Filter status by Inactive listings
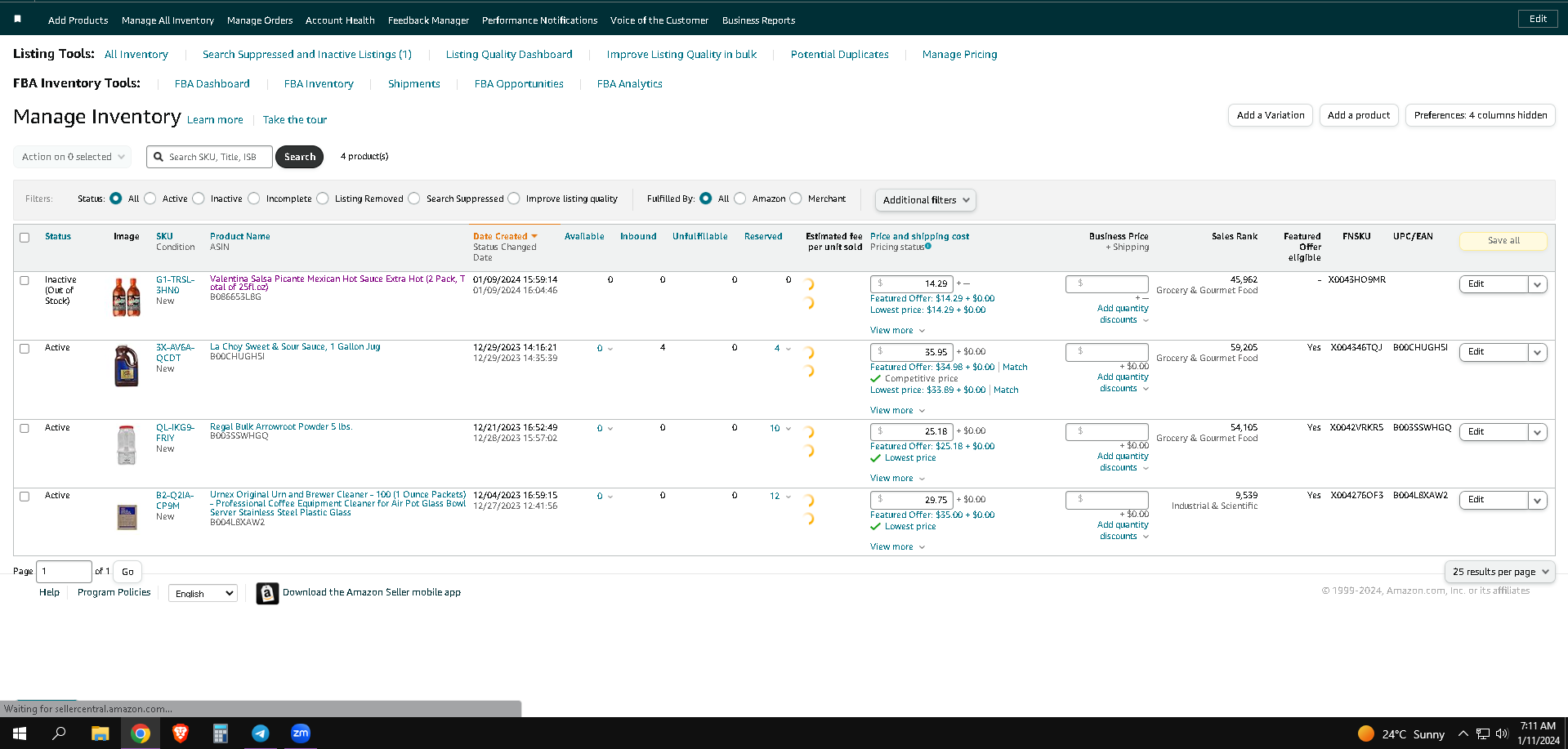Screen dimensions: 1568x749 tap(199, 198)
